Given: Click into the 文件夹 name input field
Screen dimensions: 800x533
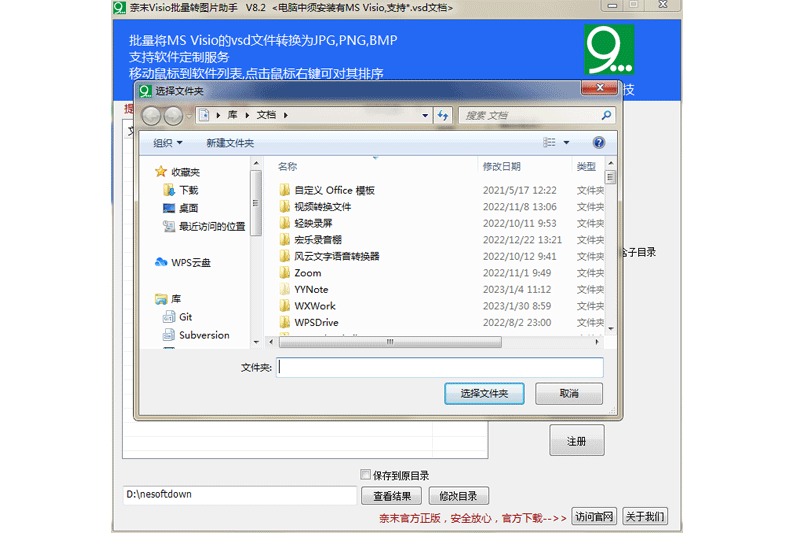Looking at the screenshot, I should [x=440, y=367].
